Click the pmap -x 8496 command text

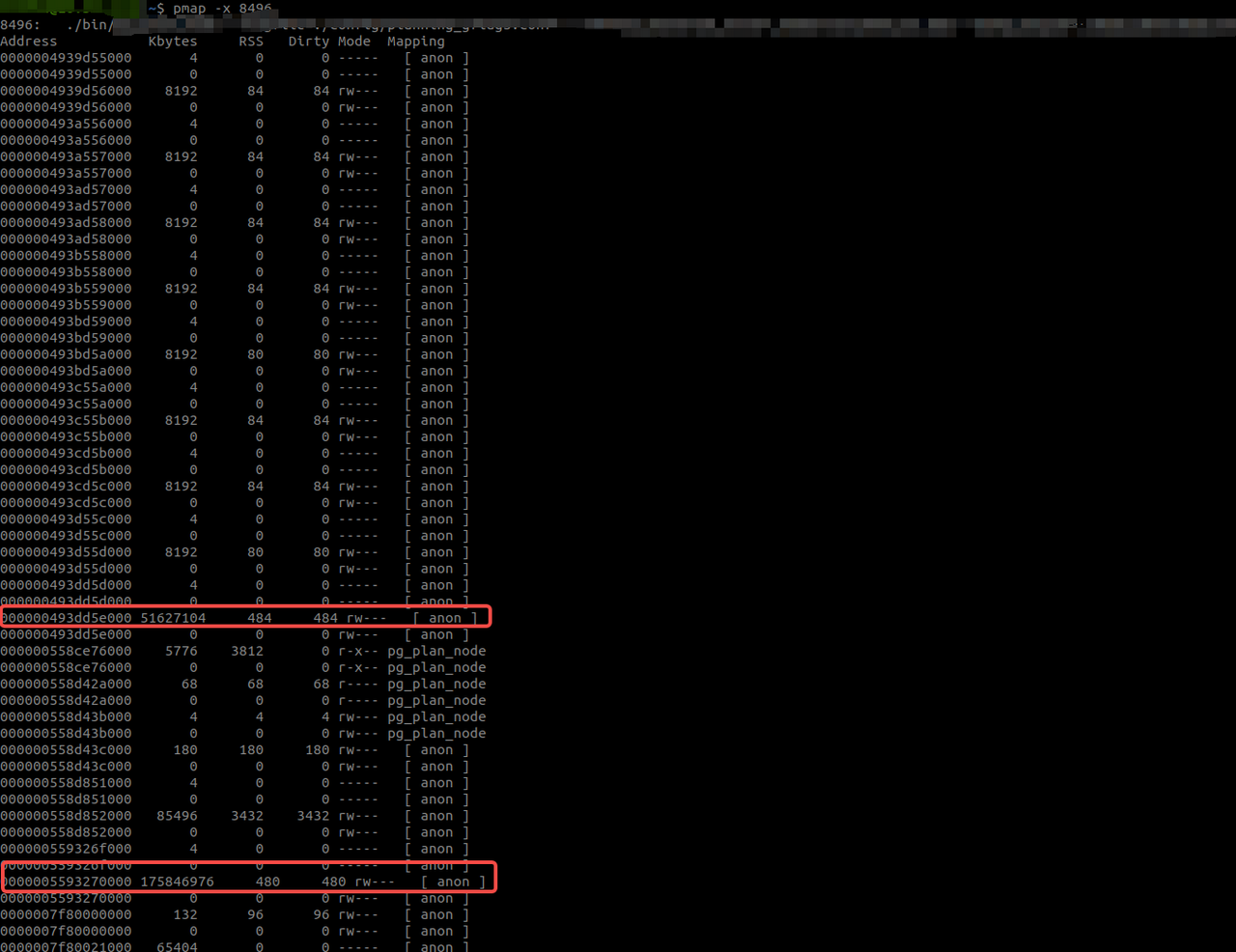[222, 9]
